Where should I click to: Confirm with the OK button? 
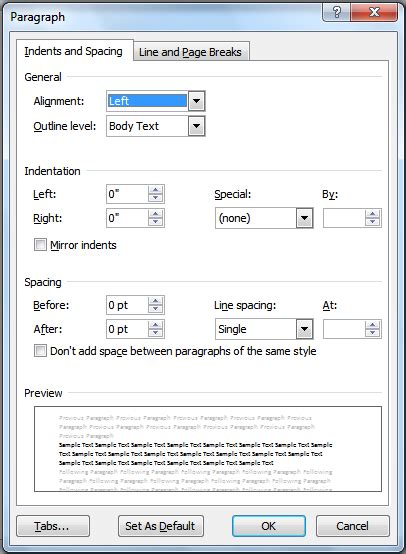269,526
